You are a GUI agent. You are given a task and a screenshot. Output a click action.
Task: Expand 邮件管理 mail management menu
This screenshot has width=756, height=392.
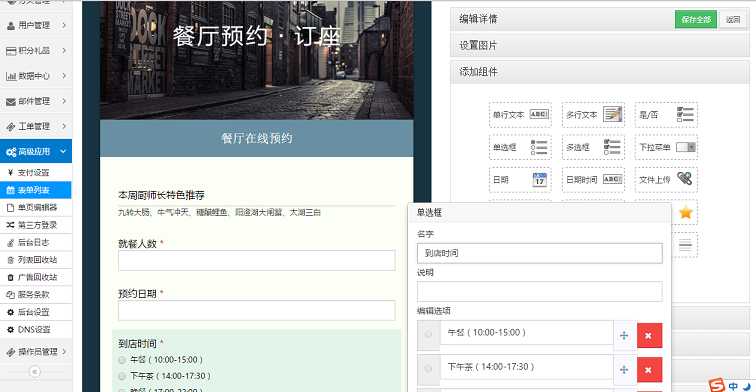tap(36, 101)
